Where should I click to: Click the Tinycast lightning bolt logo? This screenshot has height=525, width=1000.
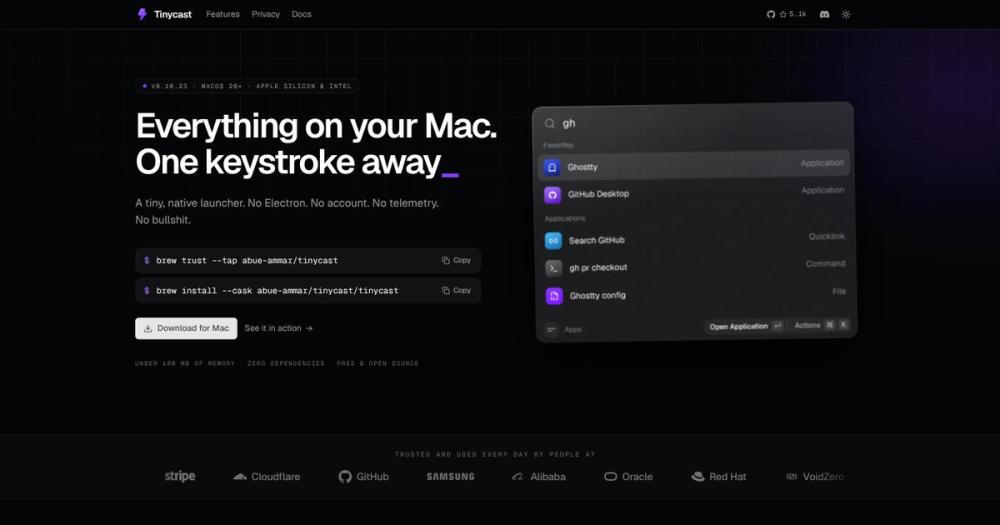tap(142, 14)
